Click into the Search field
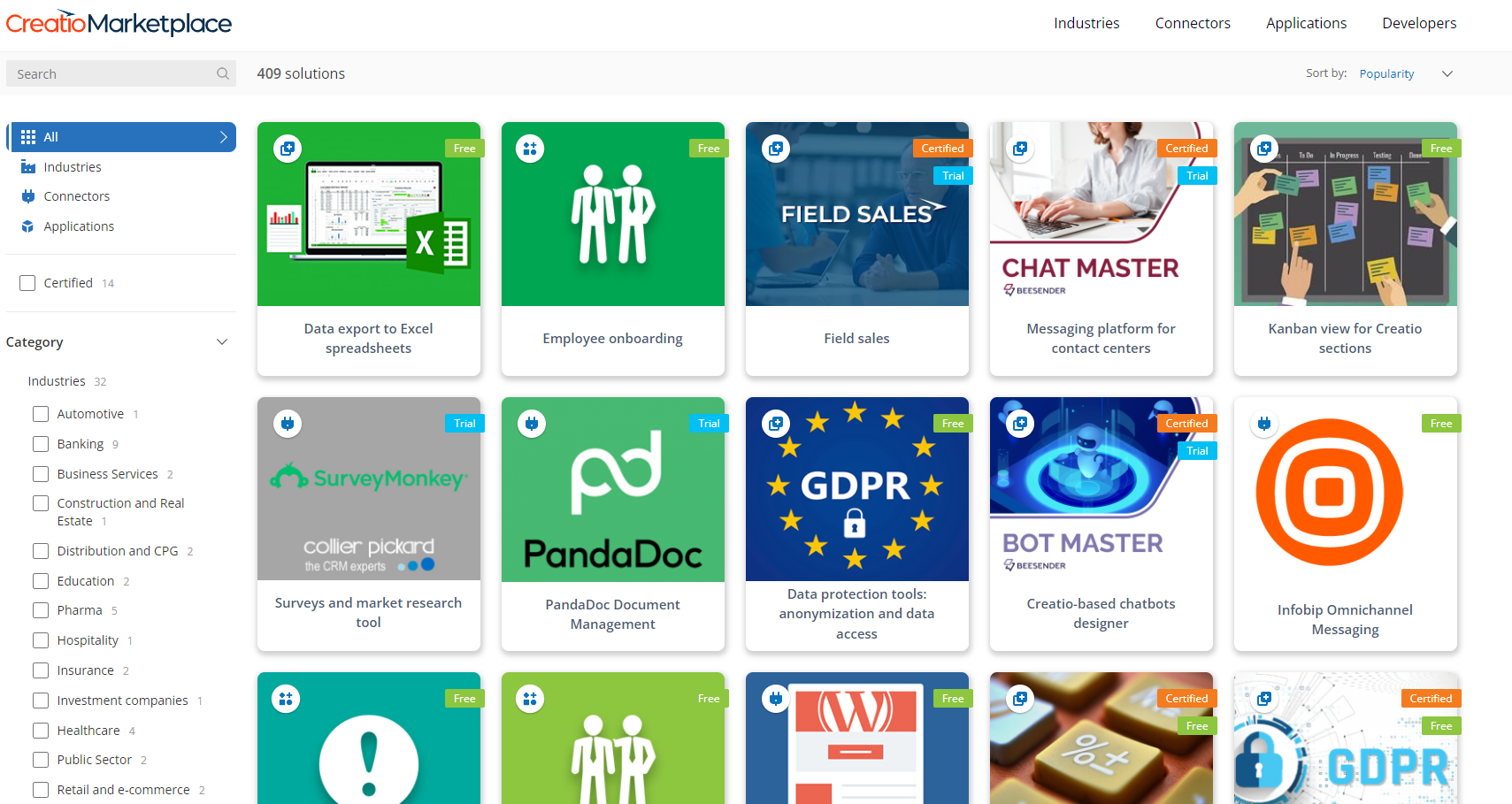Image resolution: width=1512 pixels, height=804 pixels. (121, 73)
